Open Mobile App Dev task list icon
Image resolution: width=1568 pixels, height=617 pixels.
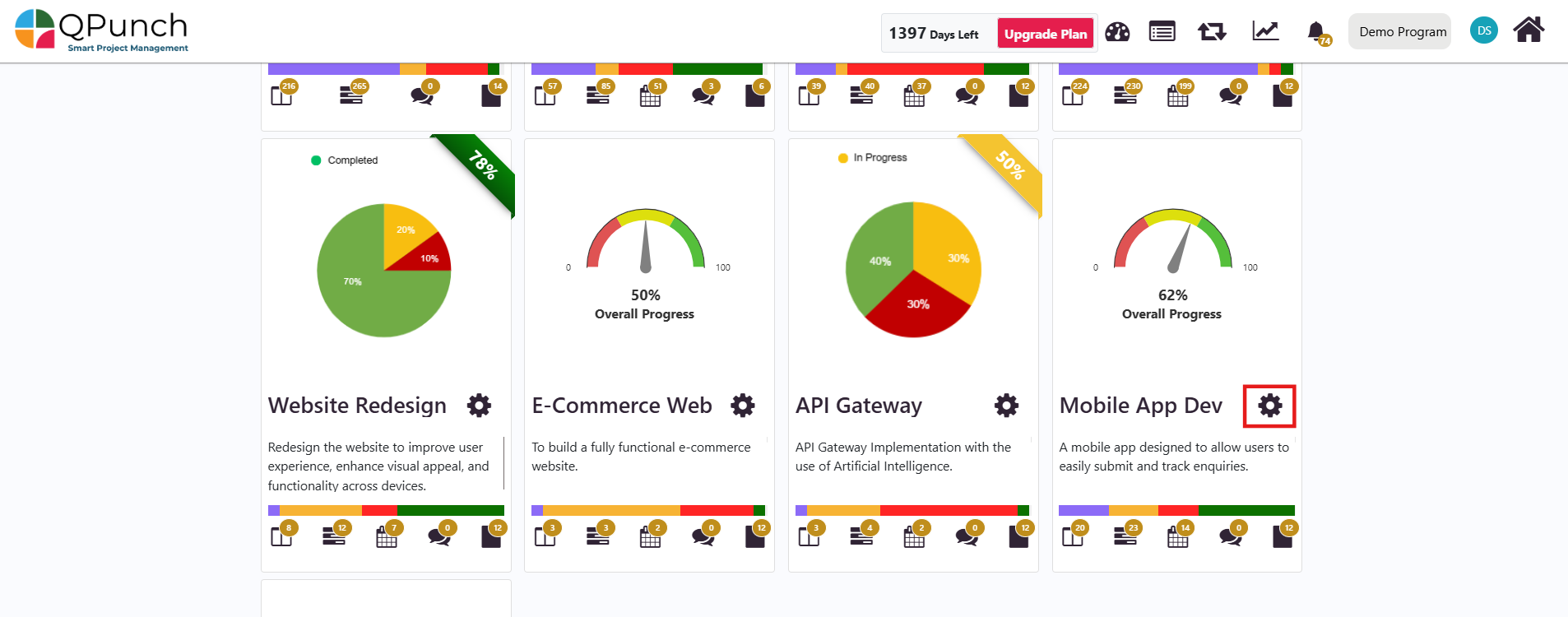pyautogui.click(x=1125, y=537)
